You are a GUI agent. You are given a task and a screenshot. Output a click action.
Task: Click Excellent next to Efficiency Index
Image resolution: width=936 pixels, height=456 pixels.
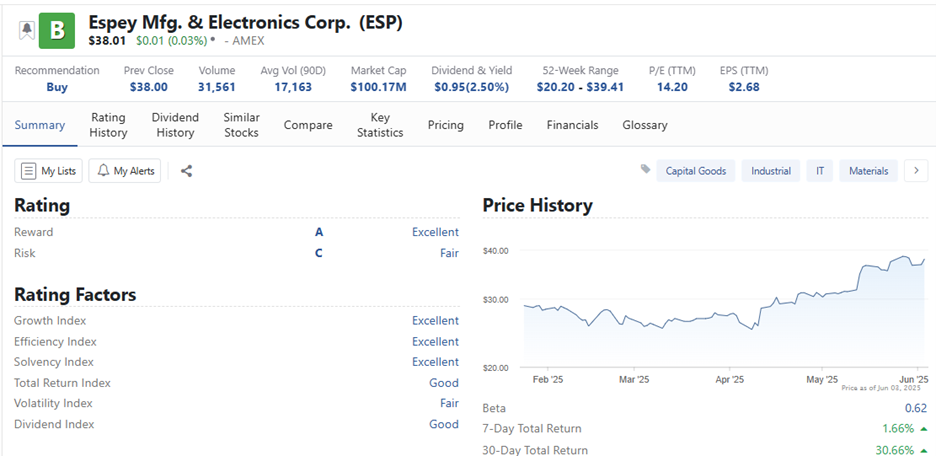point(435,341)
